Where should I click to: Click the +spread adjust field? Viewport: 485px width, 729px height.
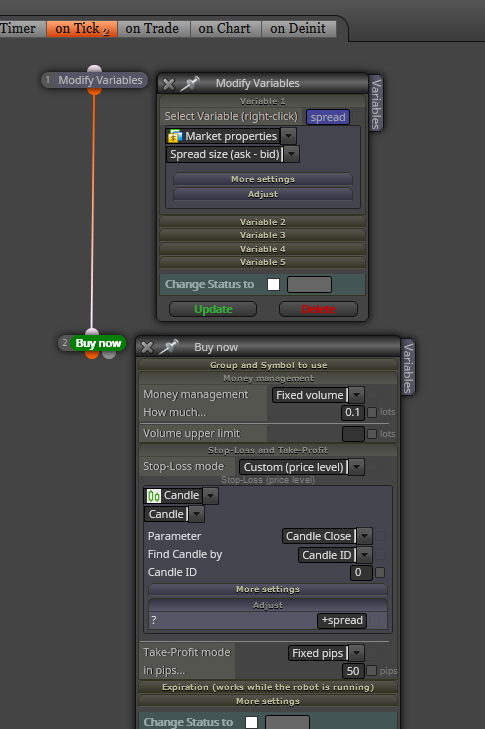pos(342,621)
